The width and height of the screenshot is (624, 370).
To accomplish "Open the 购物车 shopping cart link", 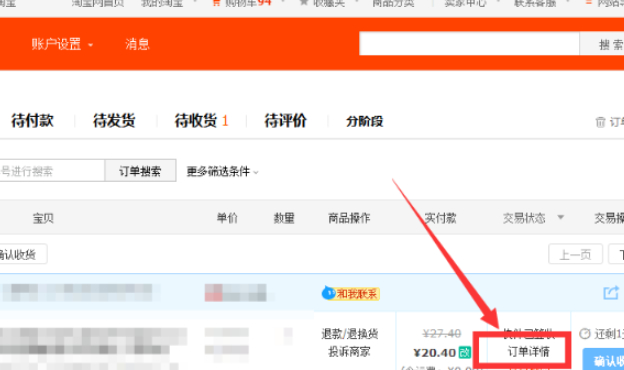I will [x=242, y=3].
